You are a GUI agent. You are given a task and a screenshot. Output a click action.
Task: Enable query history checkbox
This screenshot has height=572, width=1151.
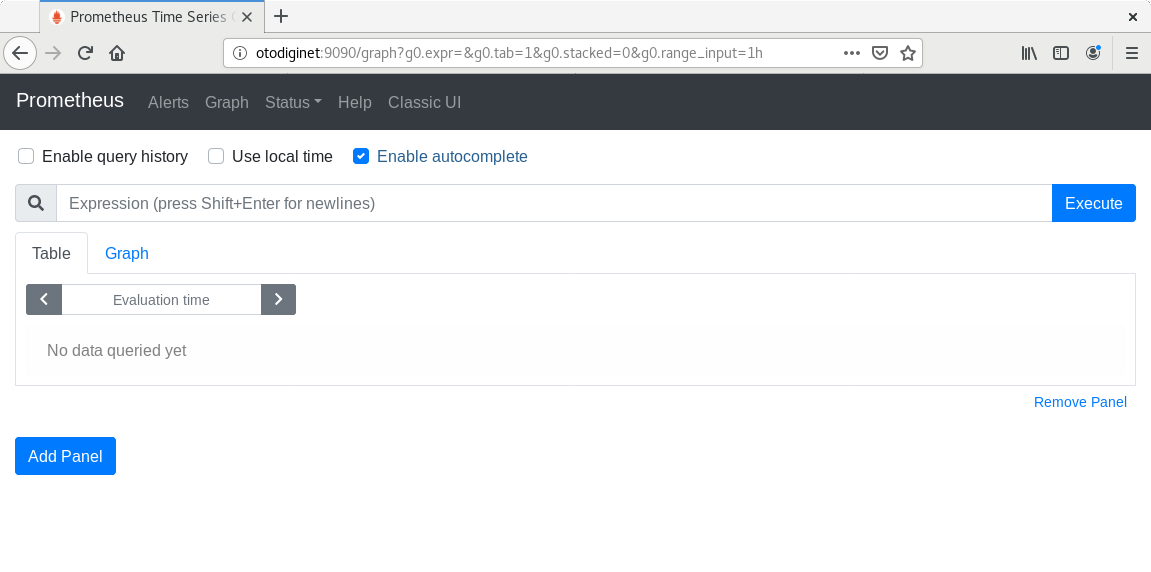(26, 156)
